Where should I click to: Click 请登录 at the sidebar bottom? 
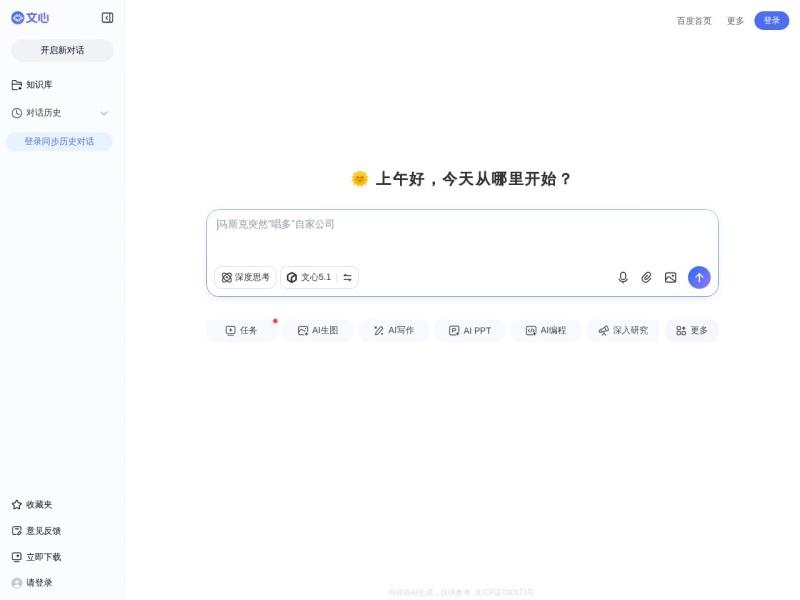(32, 583)
